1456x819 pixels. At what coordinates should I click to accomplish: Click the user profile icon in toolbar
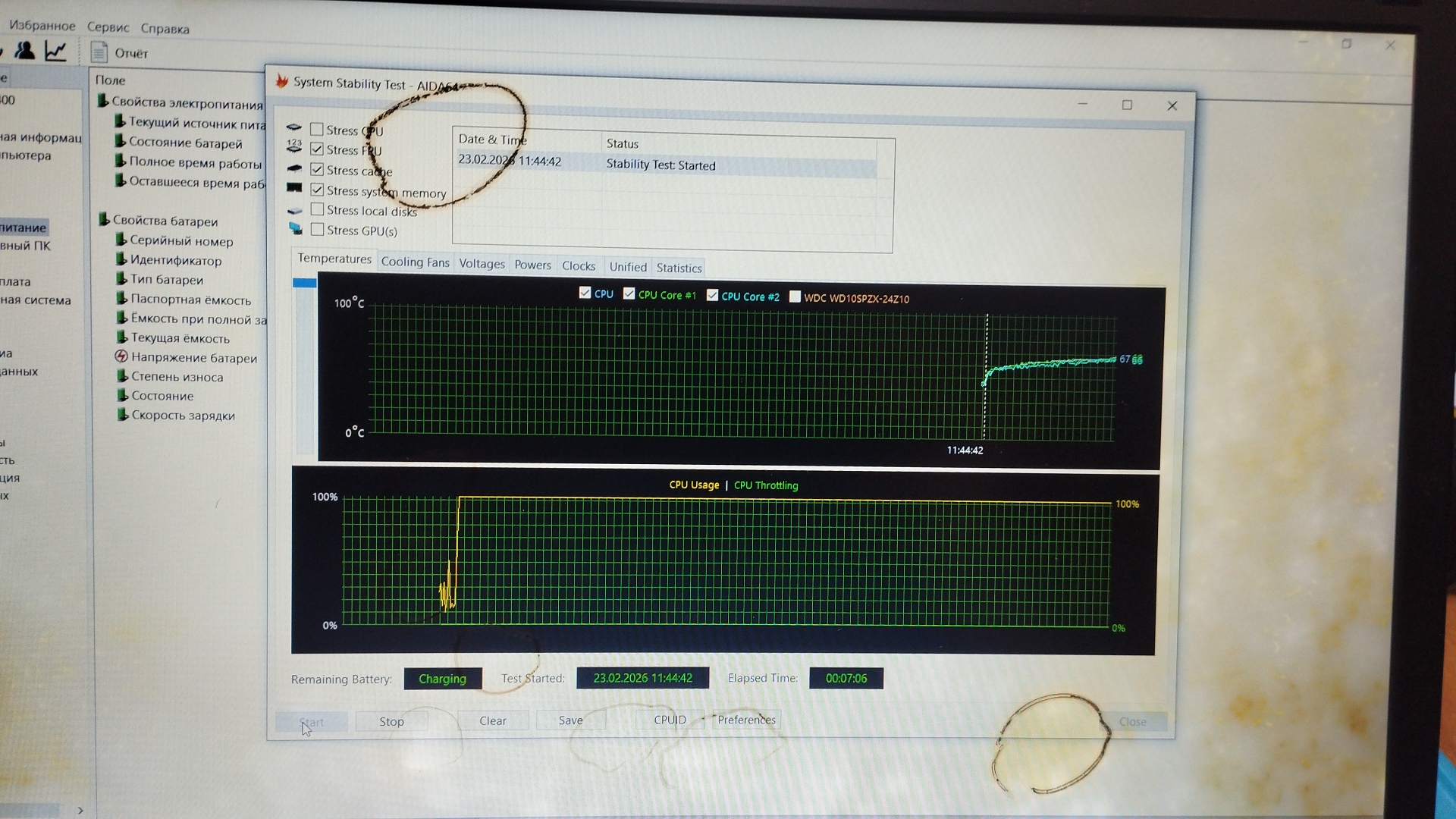tap(25, 51)
